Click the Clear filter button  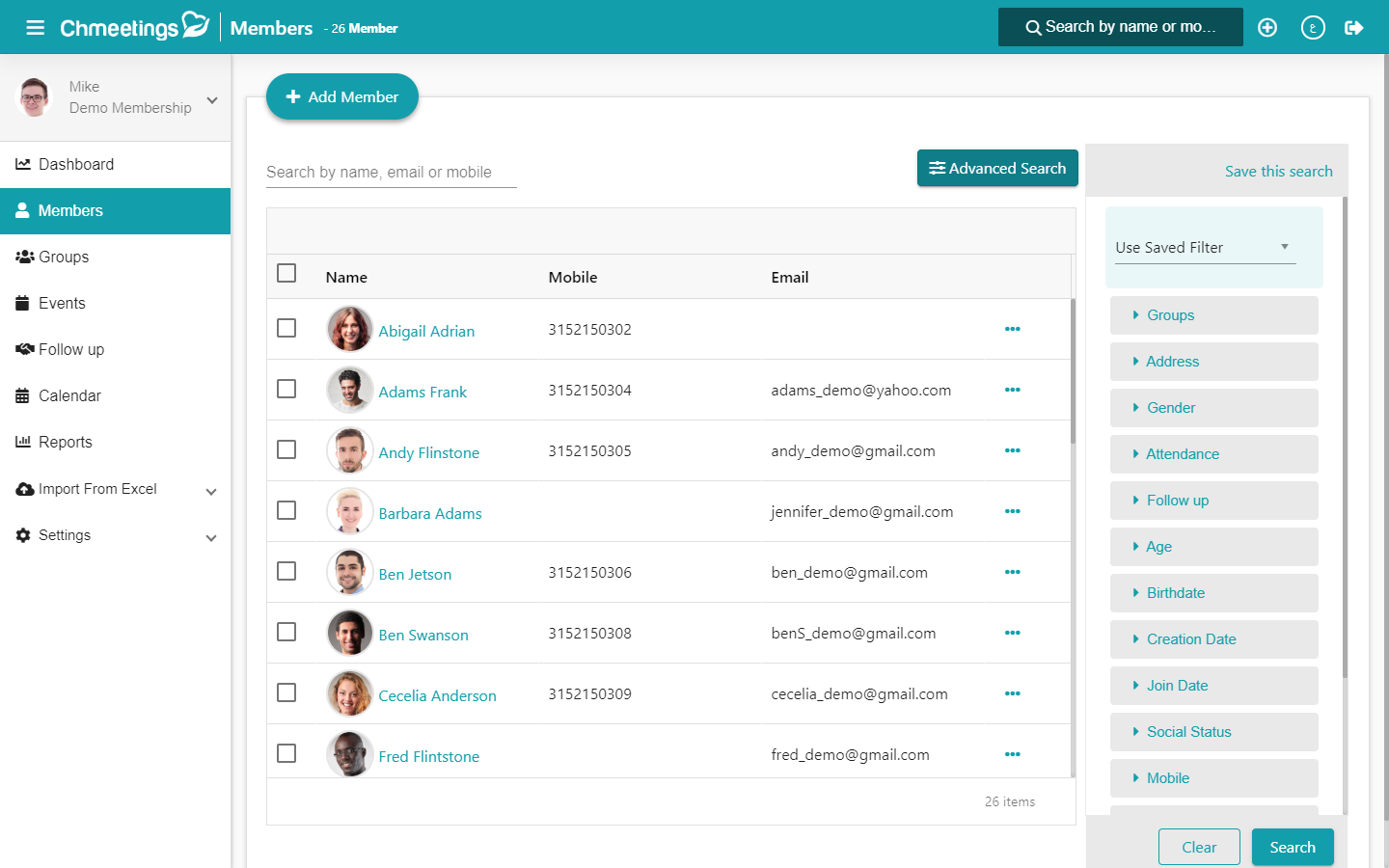1199,847
